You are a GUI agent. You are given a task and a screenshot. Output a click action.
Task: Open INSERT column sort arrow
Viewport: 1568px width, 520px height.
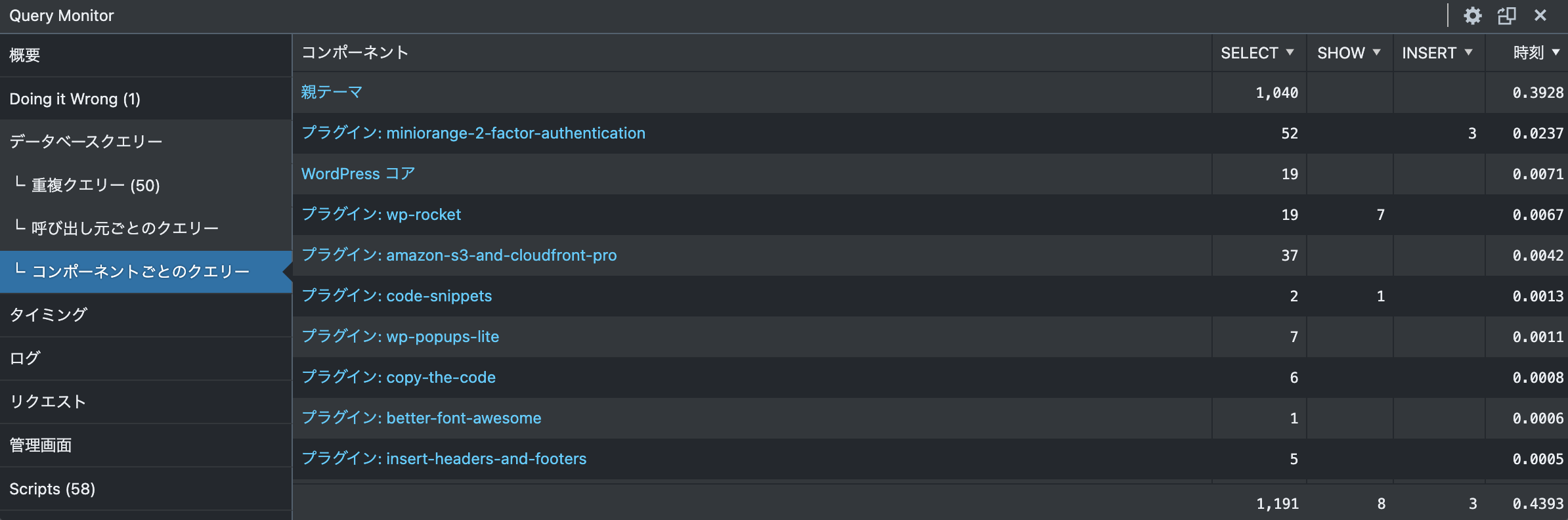(x=1468, y=53)
